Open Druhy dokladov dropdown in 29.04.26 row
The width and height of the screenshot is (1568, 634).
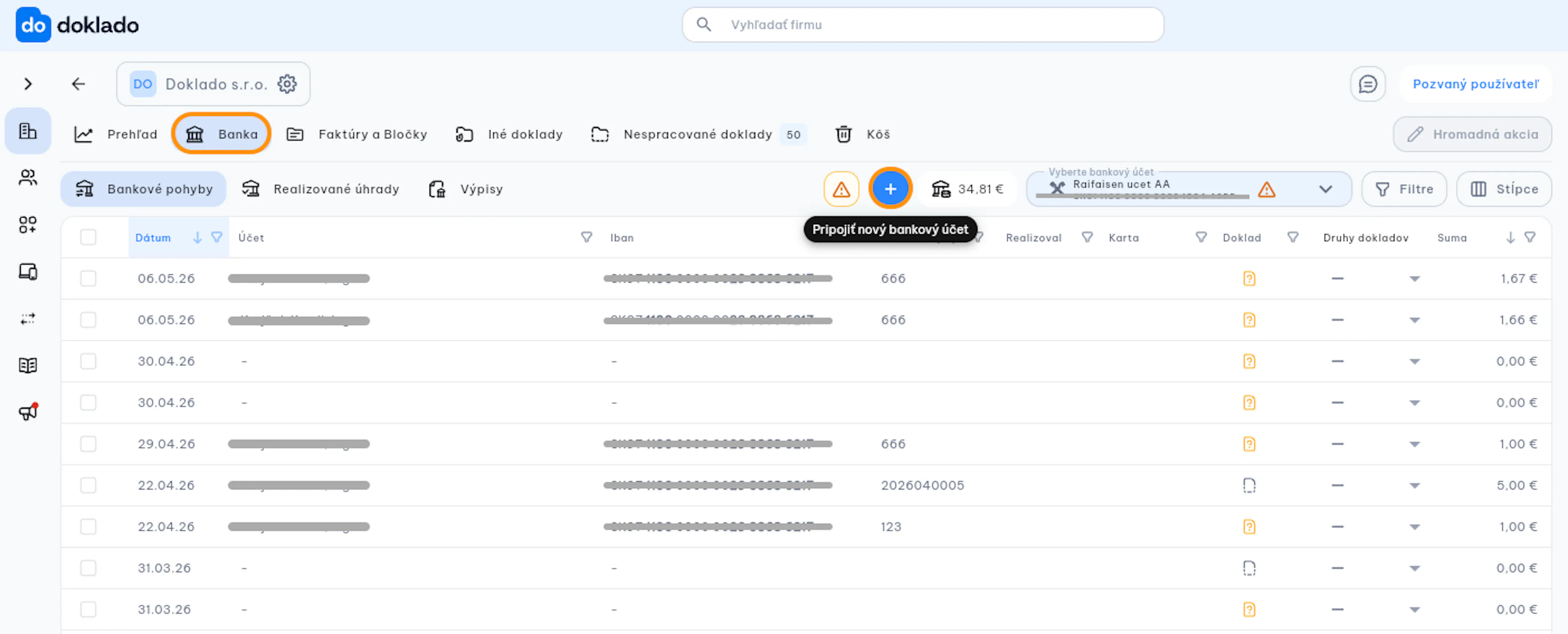point(1414,444)
